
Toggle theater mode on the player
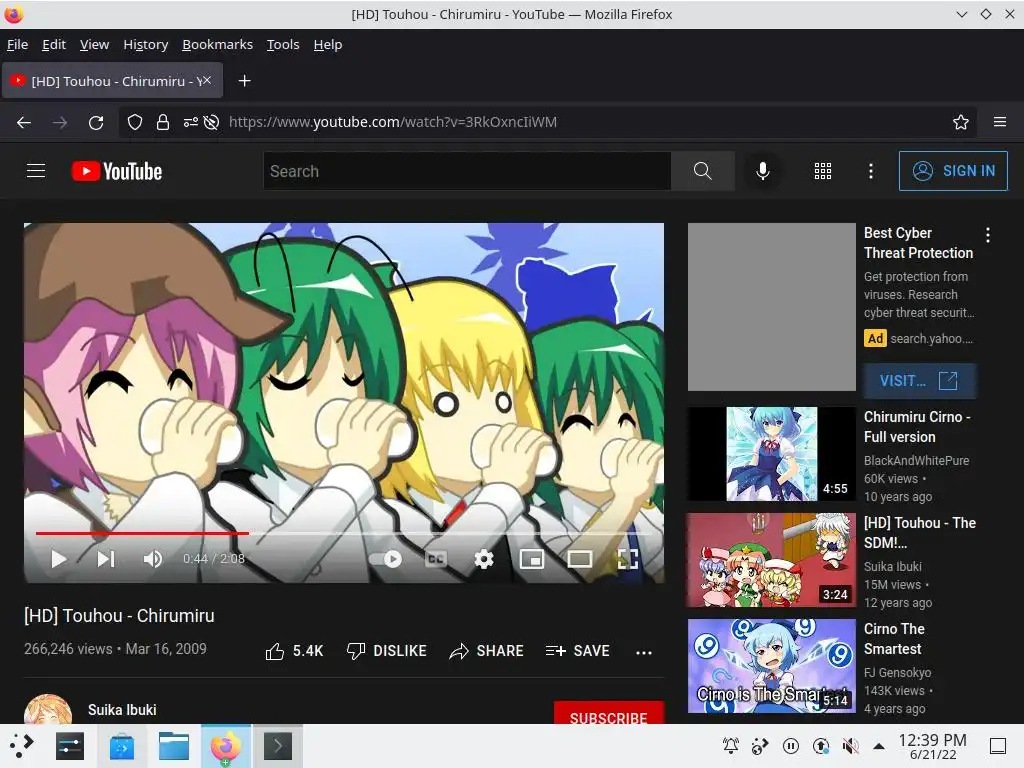point(580,559)
